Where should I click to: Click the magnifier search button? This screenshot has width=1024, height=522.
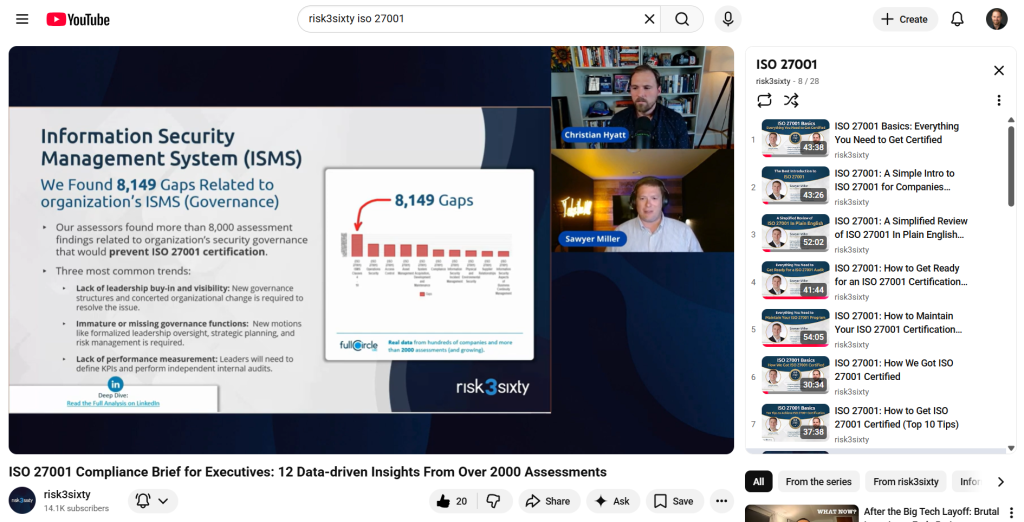[x=682, y=19]
